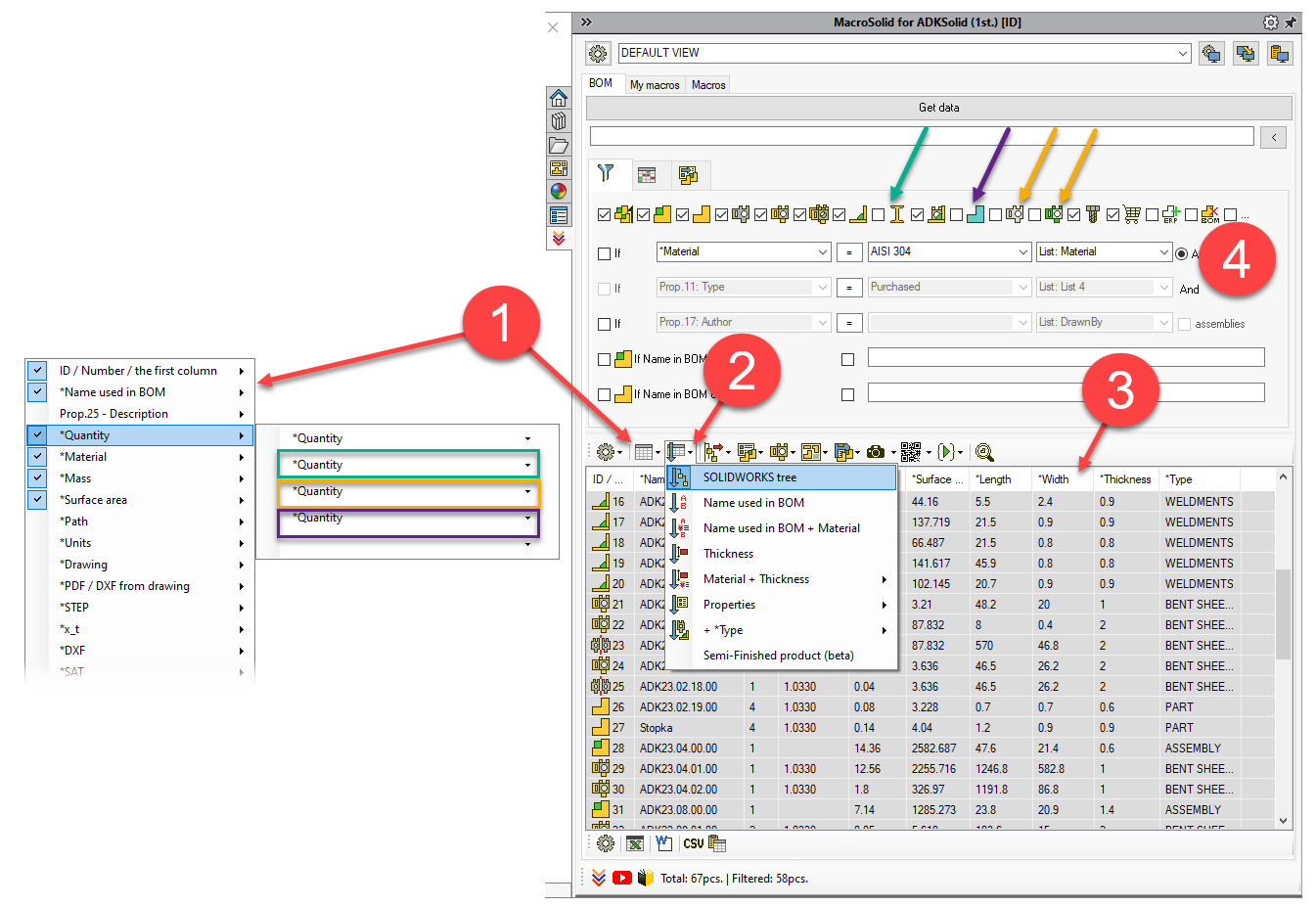Click the QR code icon in the table toolbar
Screen dimensions: 1316x907
(x=910, y=452)
